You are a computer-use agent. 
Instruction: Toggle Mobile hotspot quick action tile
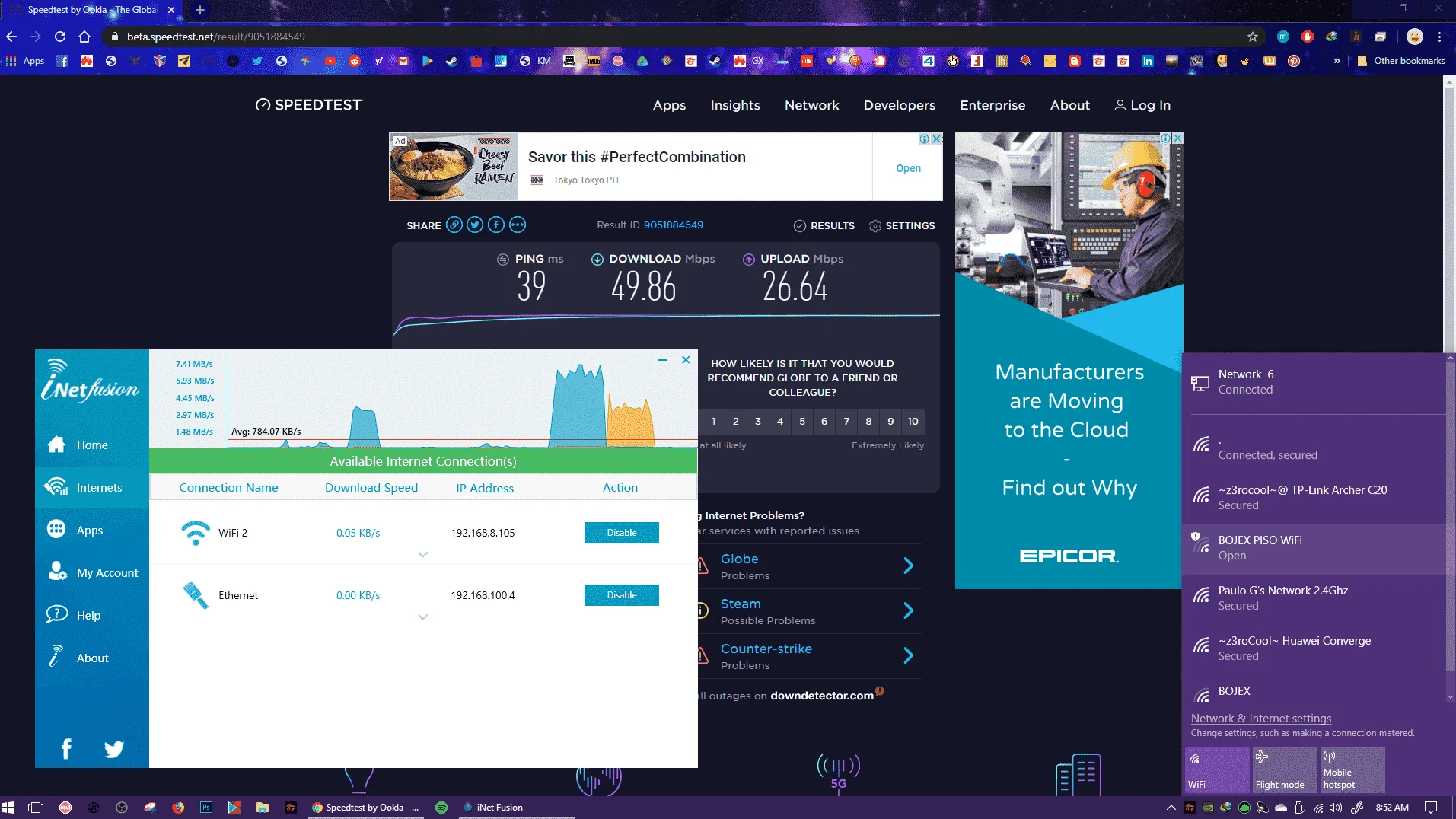(1352, 770)
